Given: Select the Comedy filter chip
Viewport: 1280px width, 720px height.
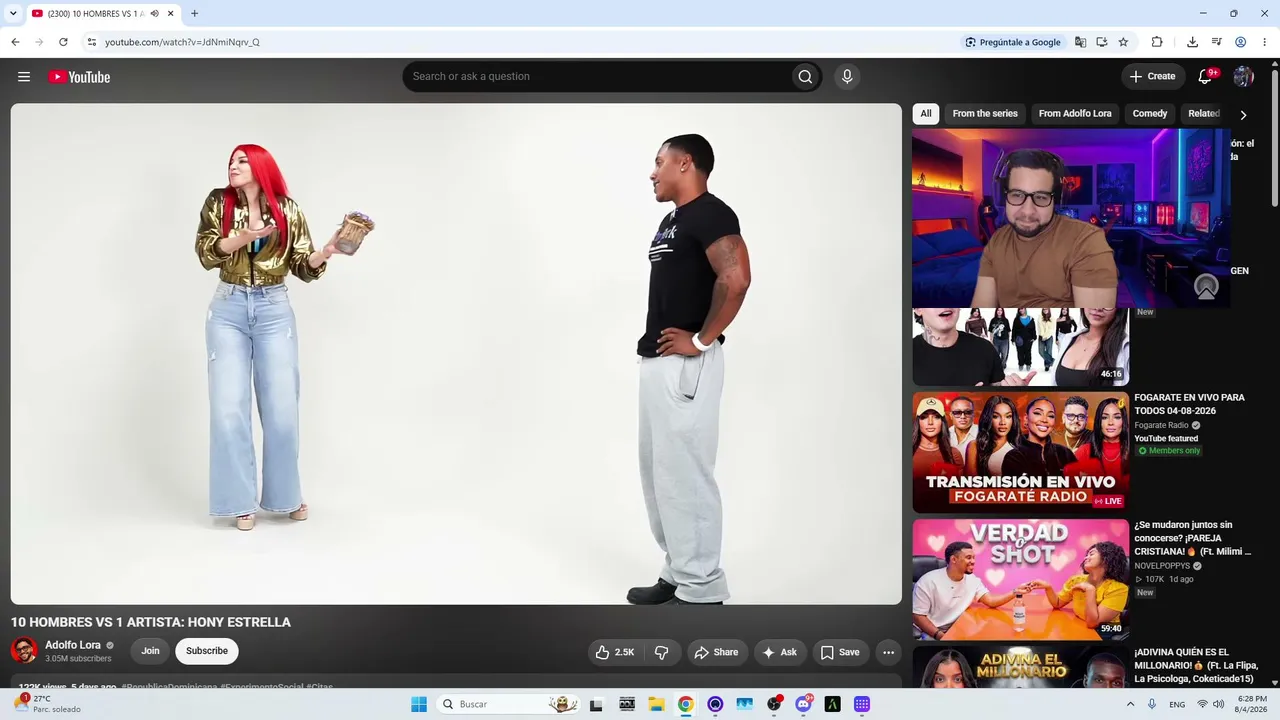Looking at the screenshot, I should (x=1150, y=114).
